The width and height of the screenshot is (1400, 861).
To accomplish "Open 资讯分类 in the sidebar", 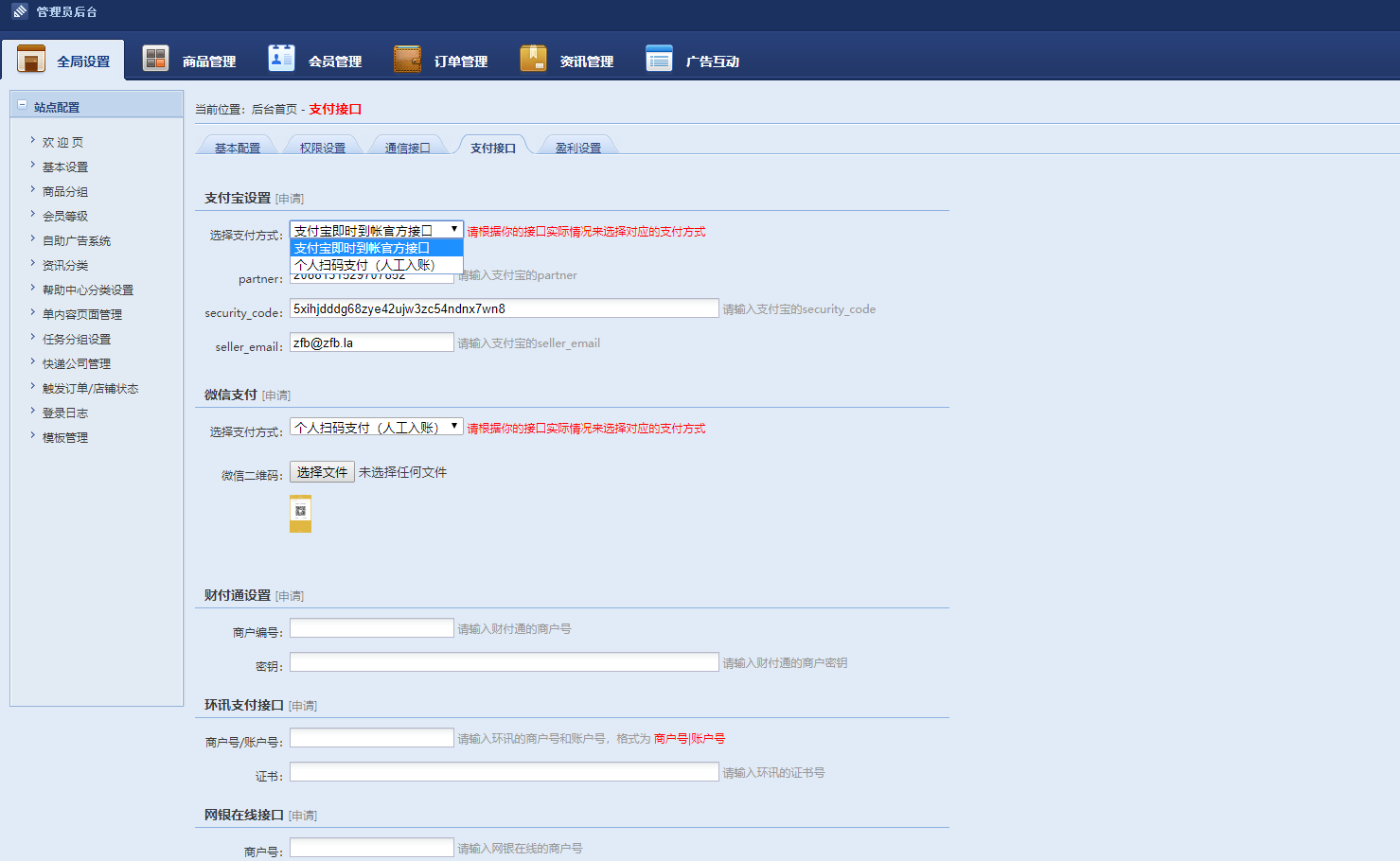I will [x=65, y=265].
